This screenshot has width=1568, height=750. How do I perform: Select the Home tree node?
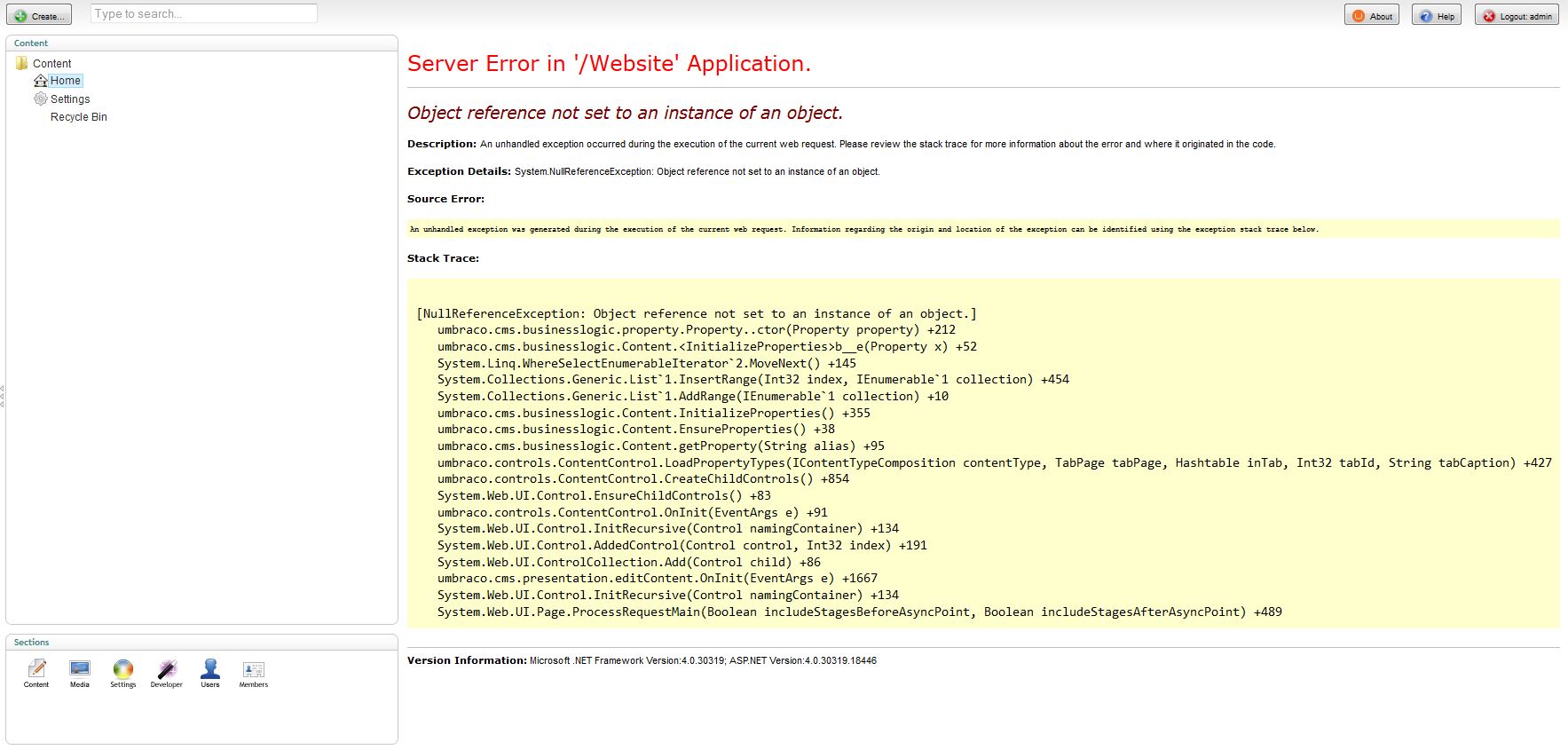pos(66,81)
